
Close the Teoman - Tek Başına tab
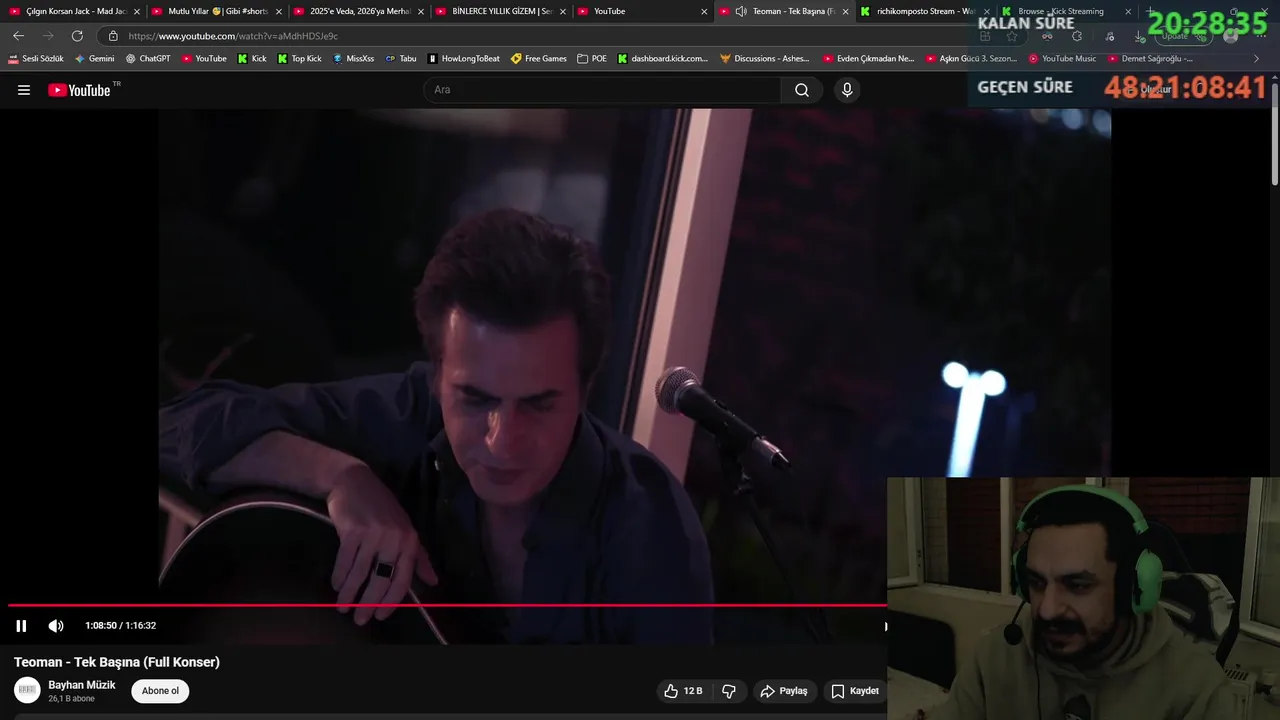[x=846, y=12]
